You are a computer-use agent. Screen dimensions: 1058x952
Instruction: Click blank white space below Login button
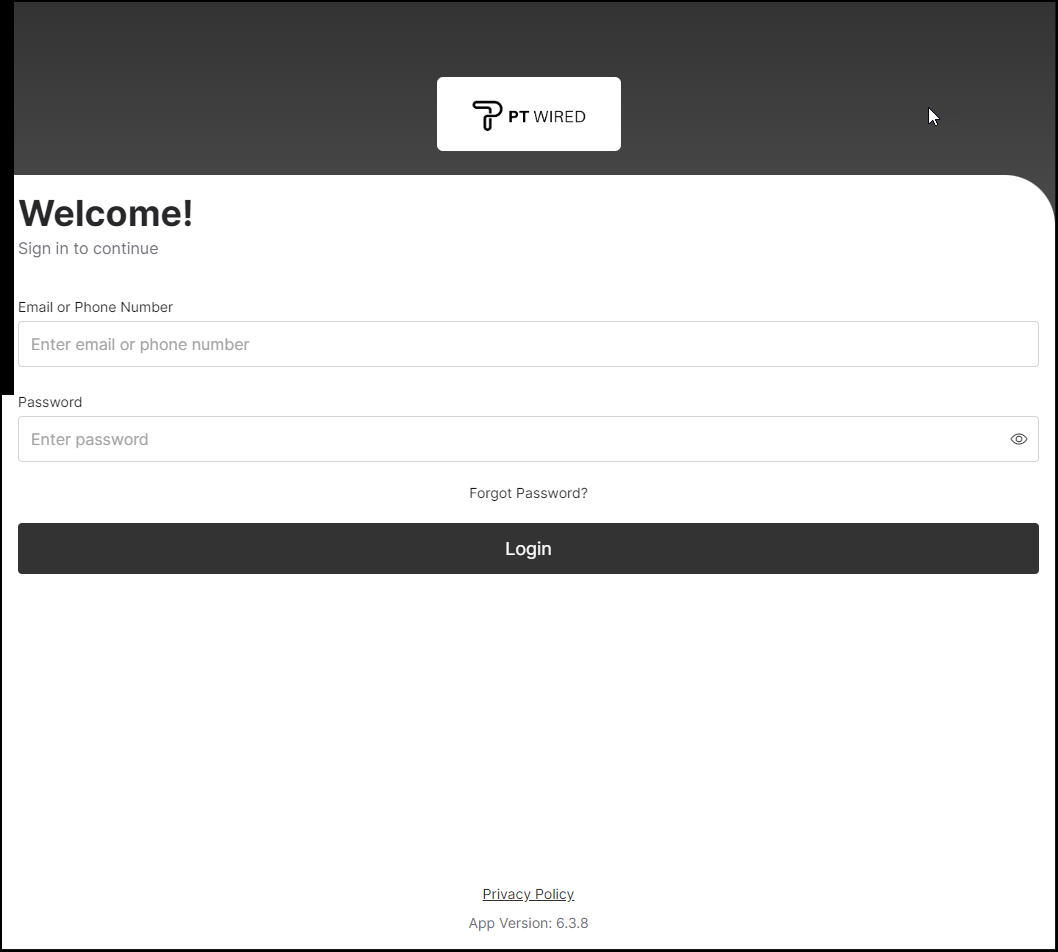pos(528,720)
